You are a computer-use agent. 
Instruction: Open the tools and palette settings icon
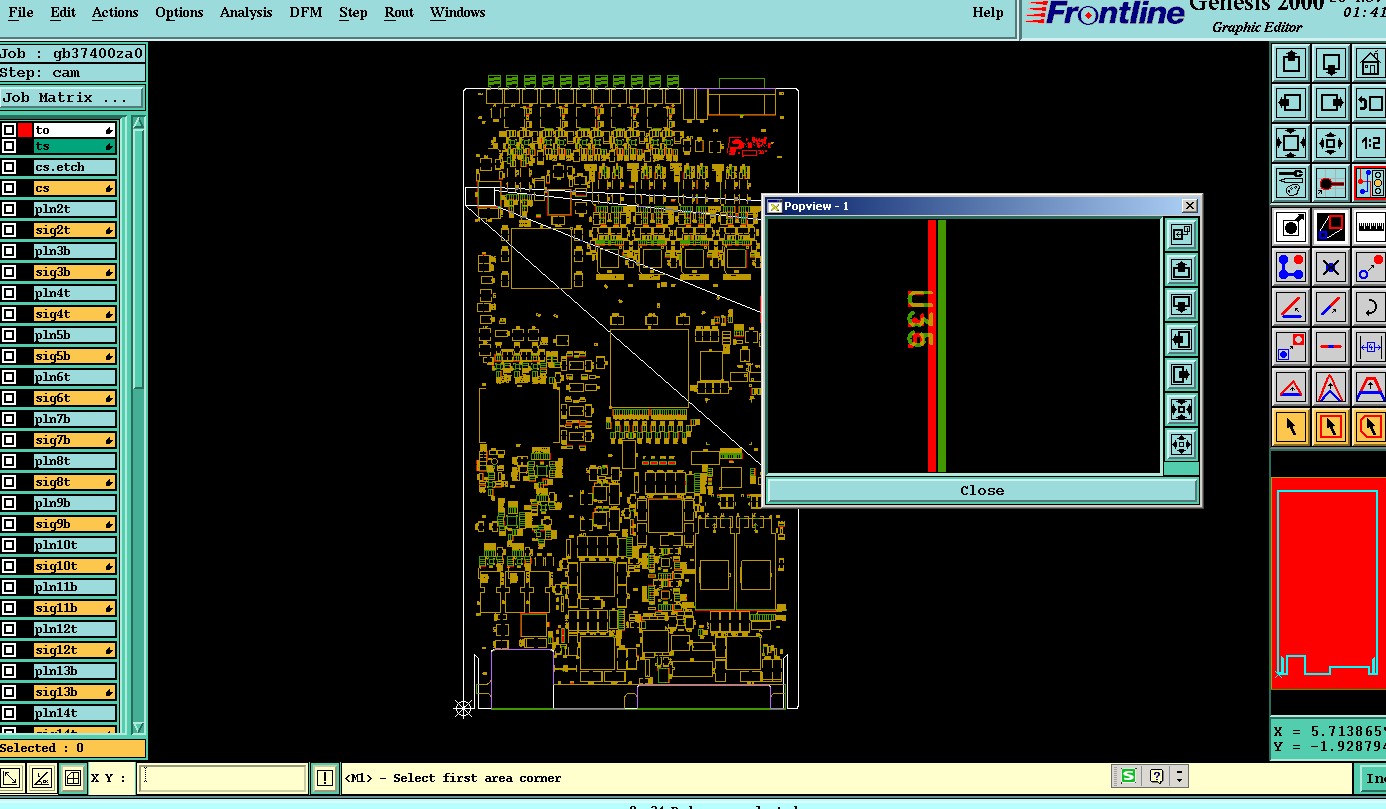(1291, 183)
